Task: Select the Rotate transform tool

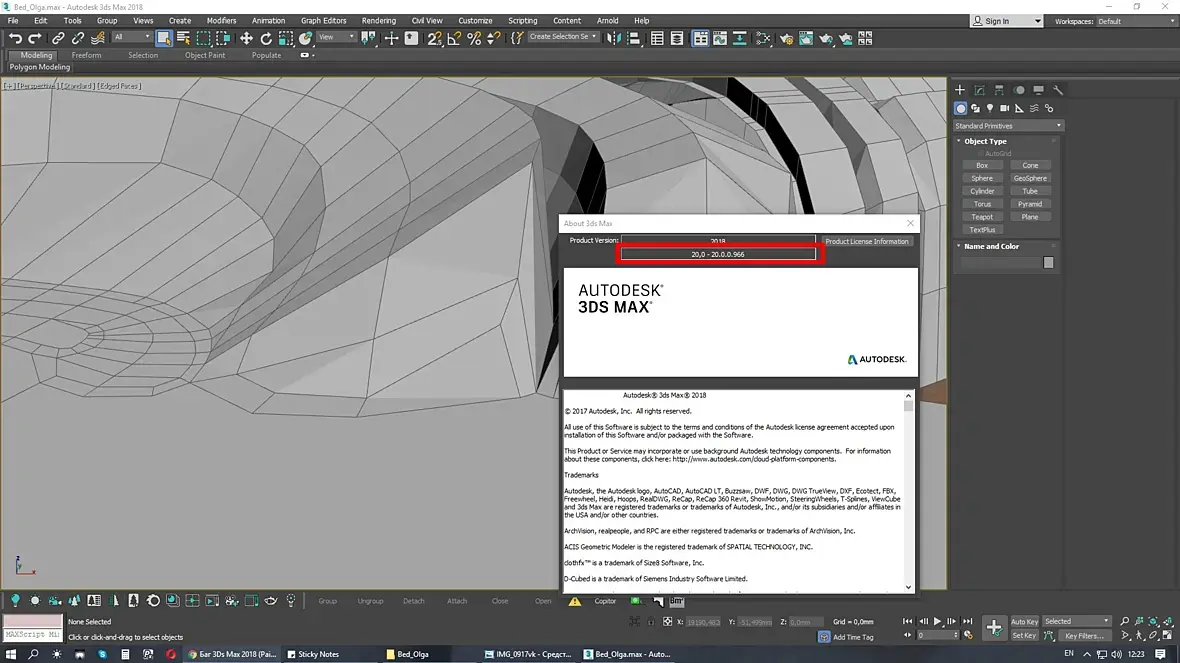Action: click(x=266, y=38)
